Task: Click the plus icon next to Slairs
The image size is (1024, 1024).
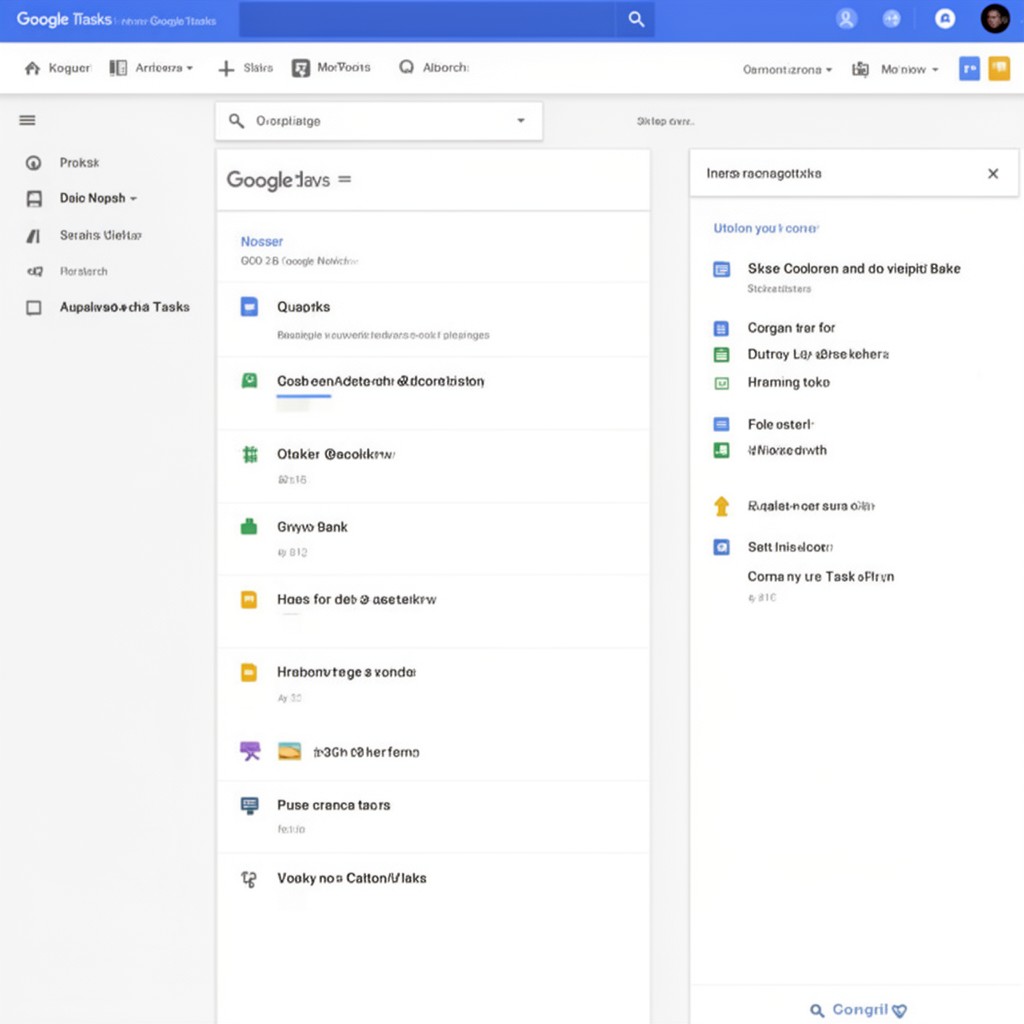Action: pyautogui.click(x=226, y=68)
